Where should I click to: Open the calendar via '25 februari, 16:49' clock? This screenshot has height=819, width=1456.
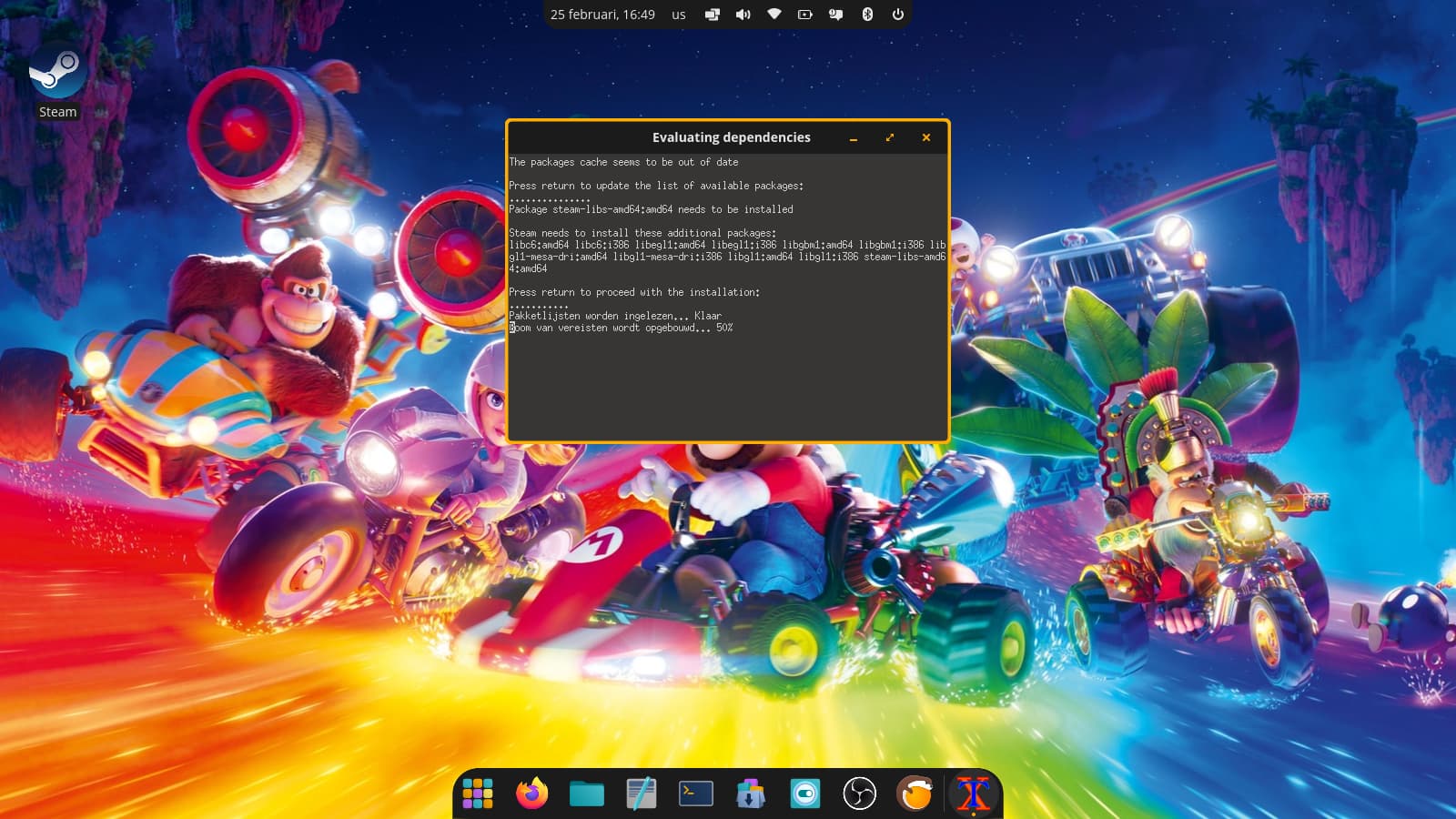click(602, 15)
